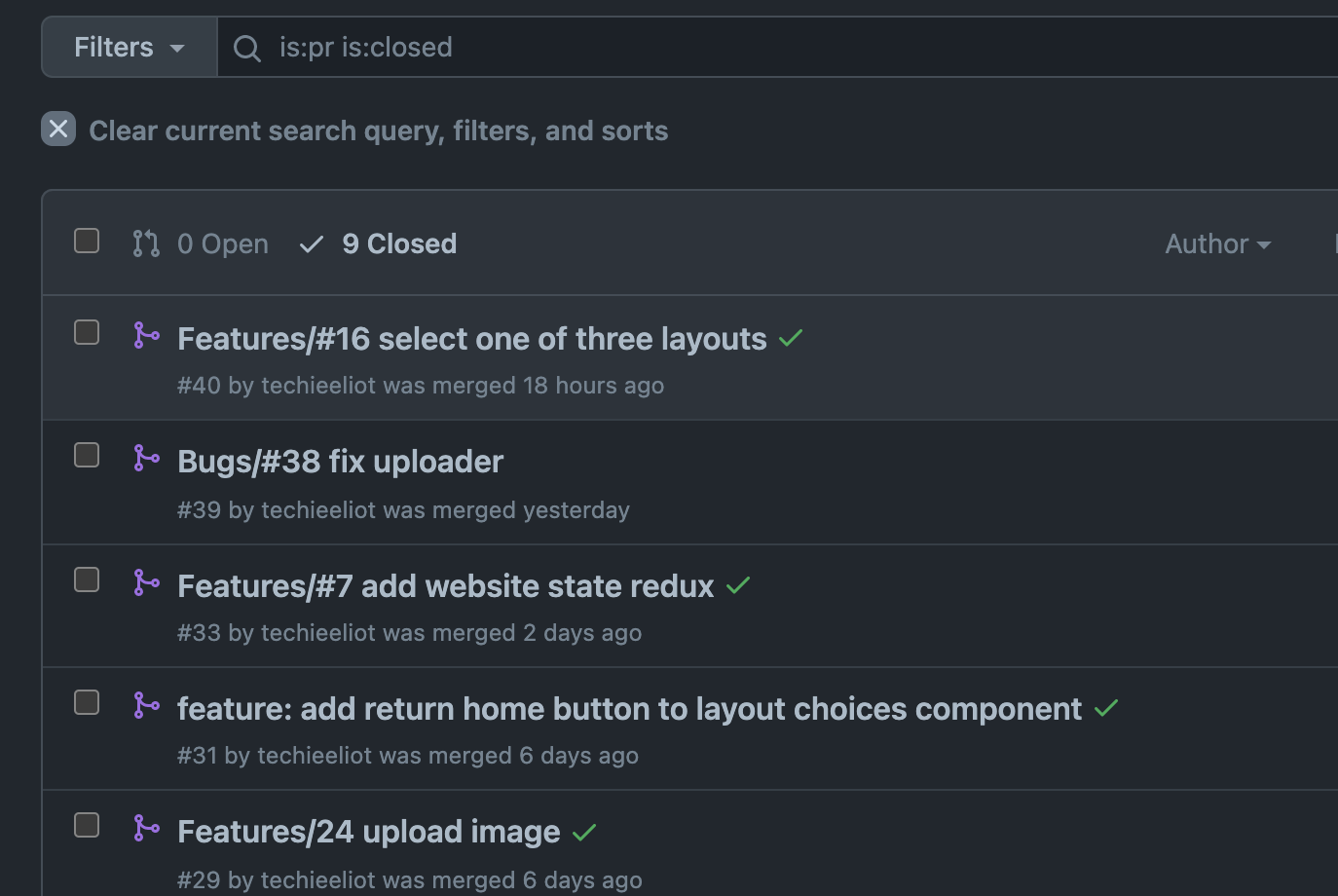Open the Author filter dropdown
This screenshot has height=896, width=1338.
tap(1217, 243)
